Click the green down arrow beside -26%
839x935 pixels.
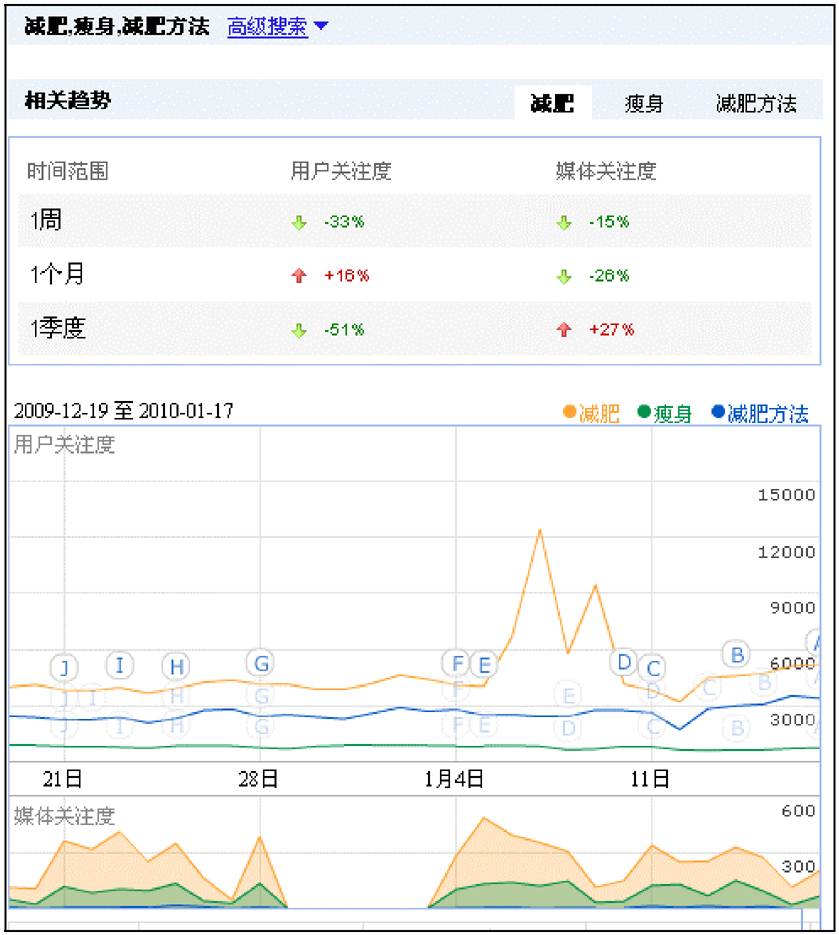(564, 277)
